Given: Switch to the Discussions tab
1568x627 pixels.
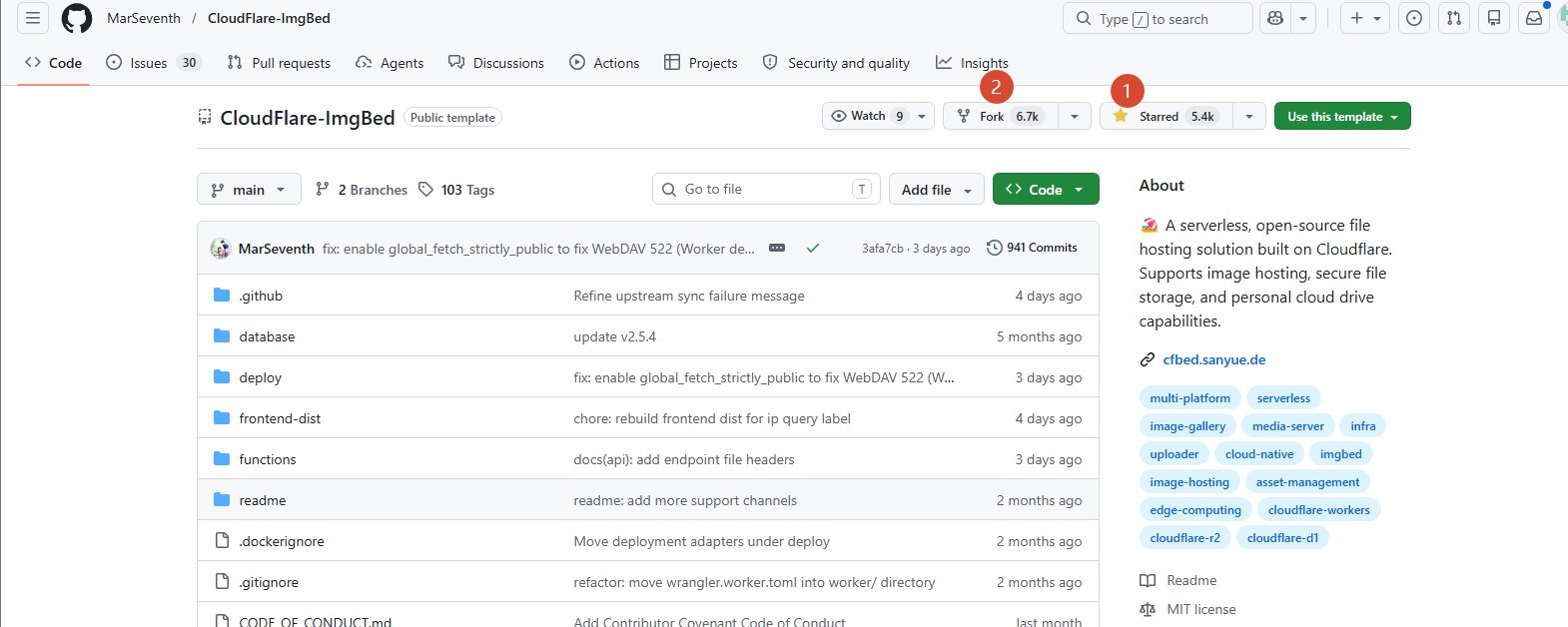Looking at the screenshot, I should (x=496, y=62).
